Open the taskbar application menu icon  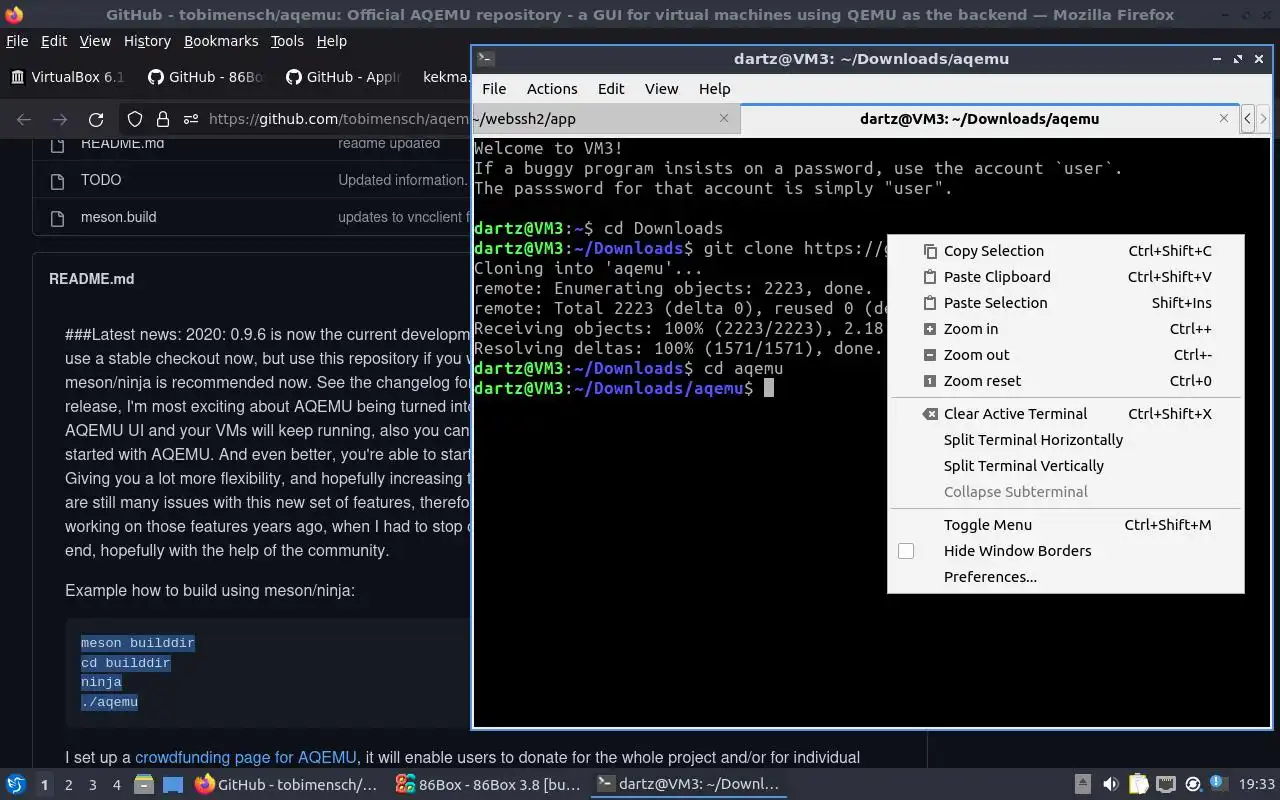coord(16,785)
